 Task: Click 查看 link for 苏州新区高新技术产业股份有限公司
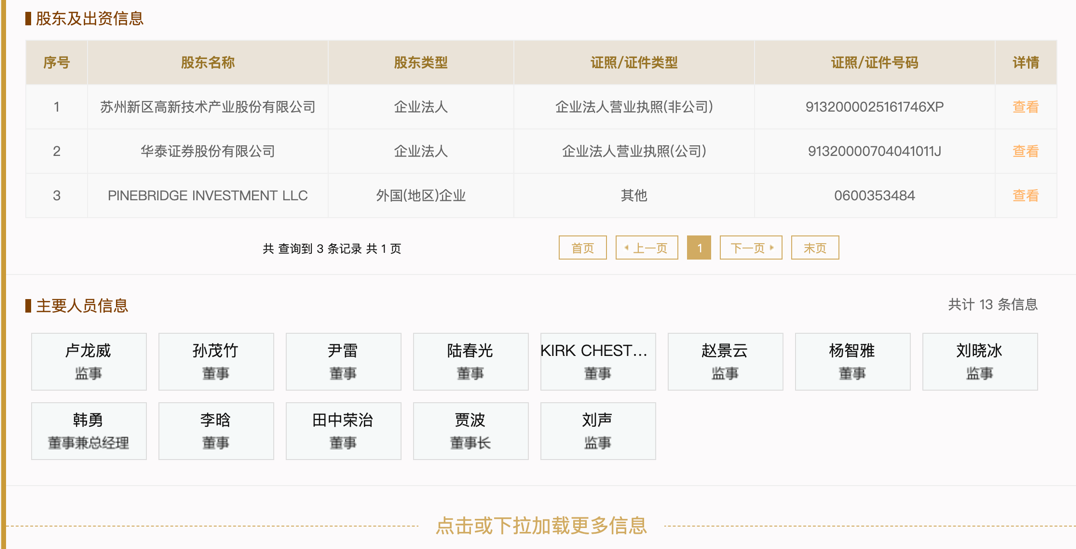point(1025,107)
